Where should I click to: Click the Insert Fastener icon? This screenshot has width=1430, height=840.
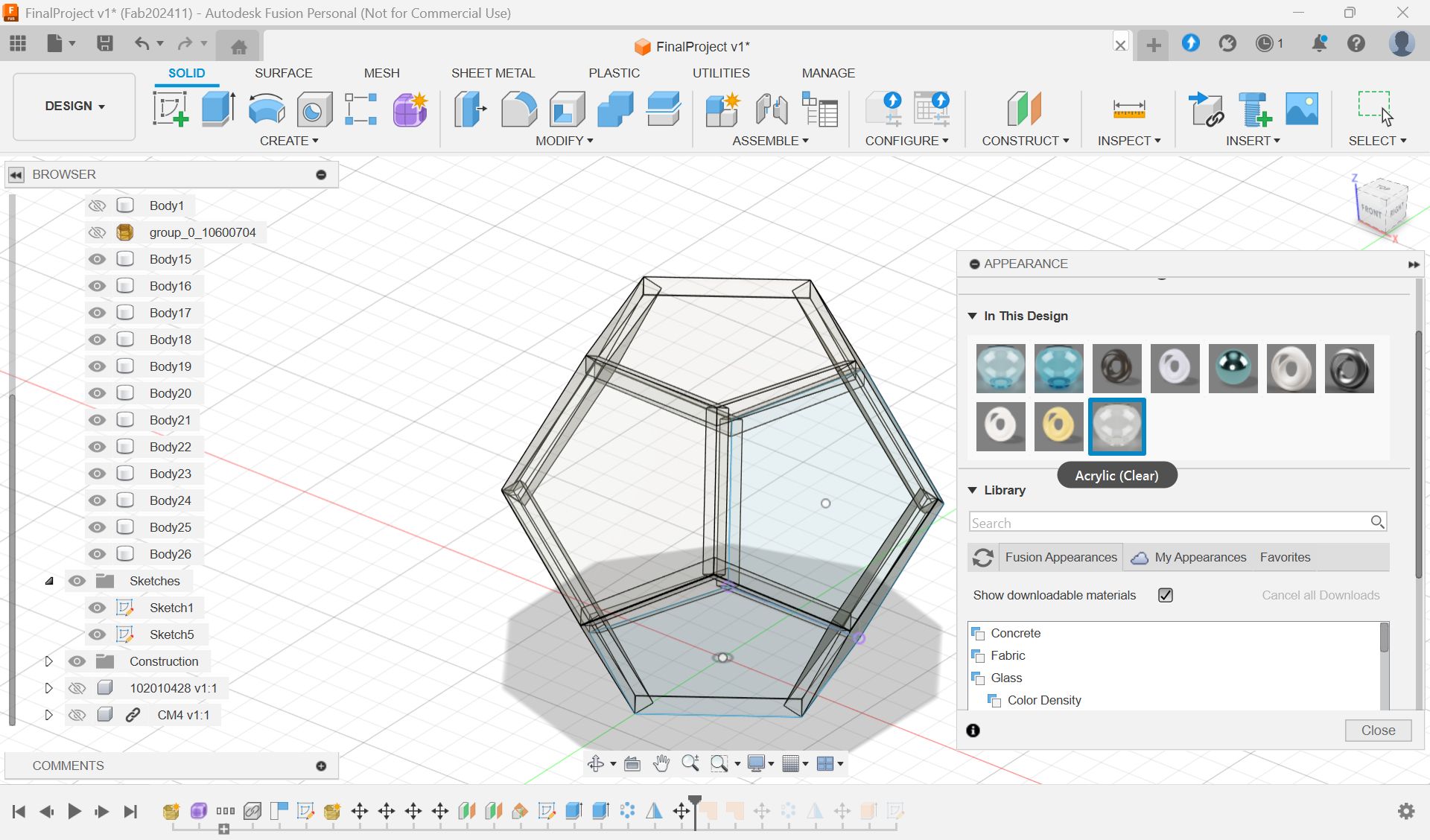pos(1254,109)
